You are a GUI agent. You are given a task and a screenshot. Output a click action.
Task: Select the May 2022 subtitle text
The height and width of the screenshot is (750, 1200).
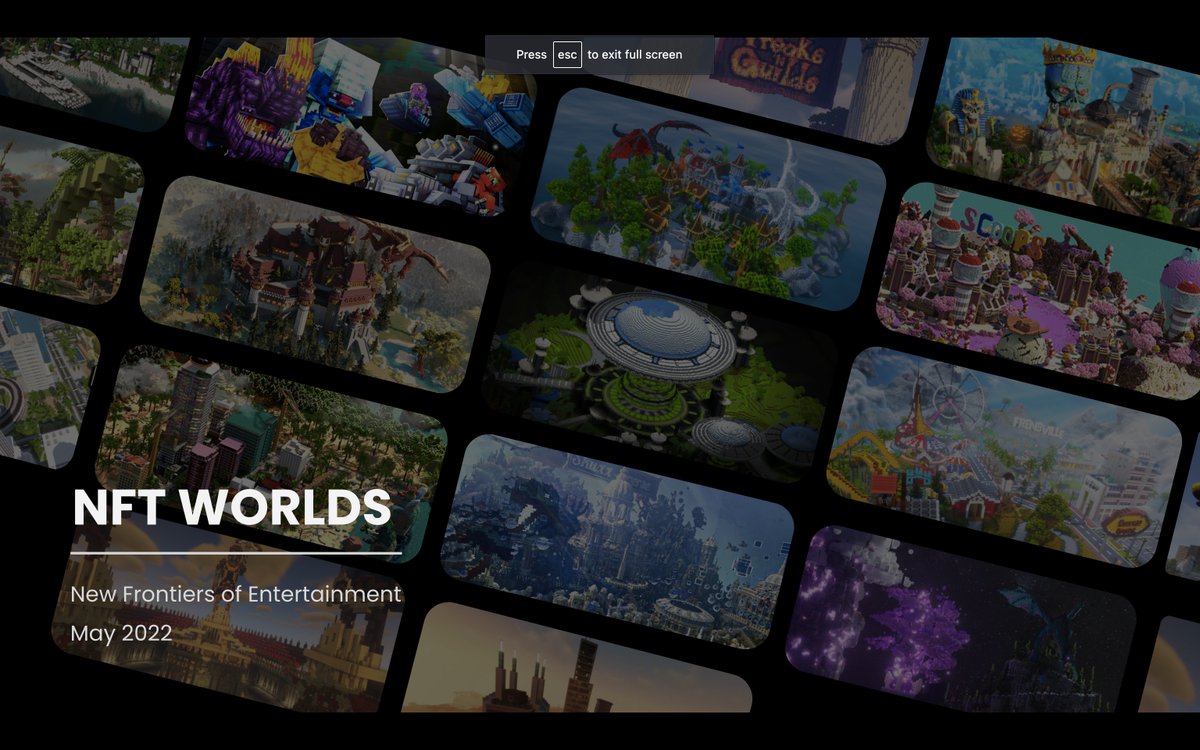tap(120, 632)
